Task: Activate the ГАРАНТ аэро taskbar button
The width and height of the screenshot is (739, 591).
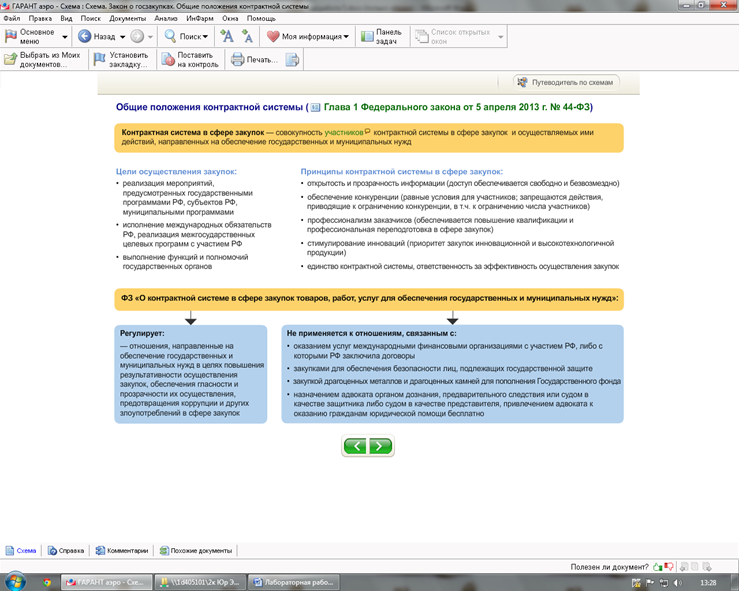Action: coord(107,583)
